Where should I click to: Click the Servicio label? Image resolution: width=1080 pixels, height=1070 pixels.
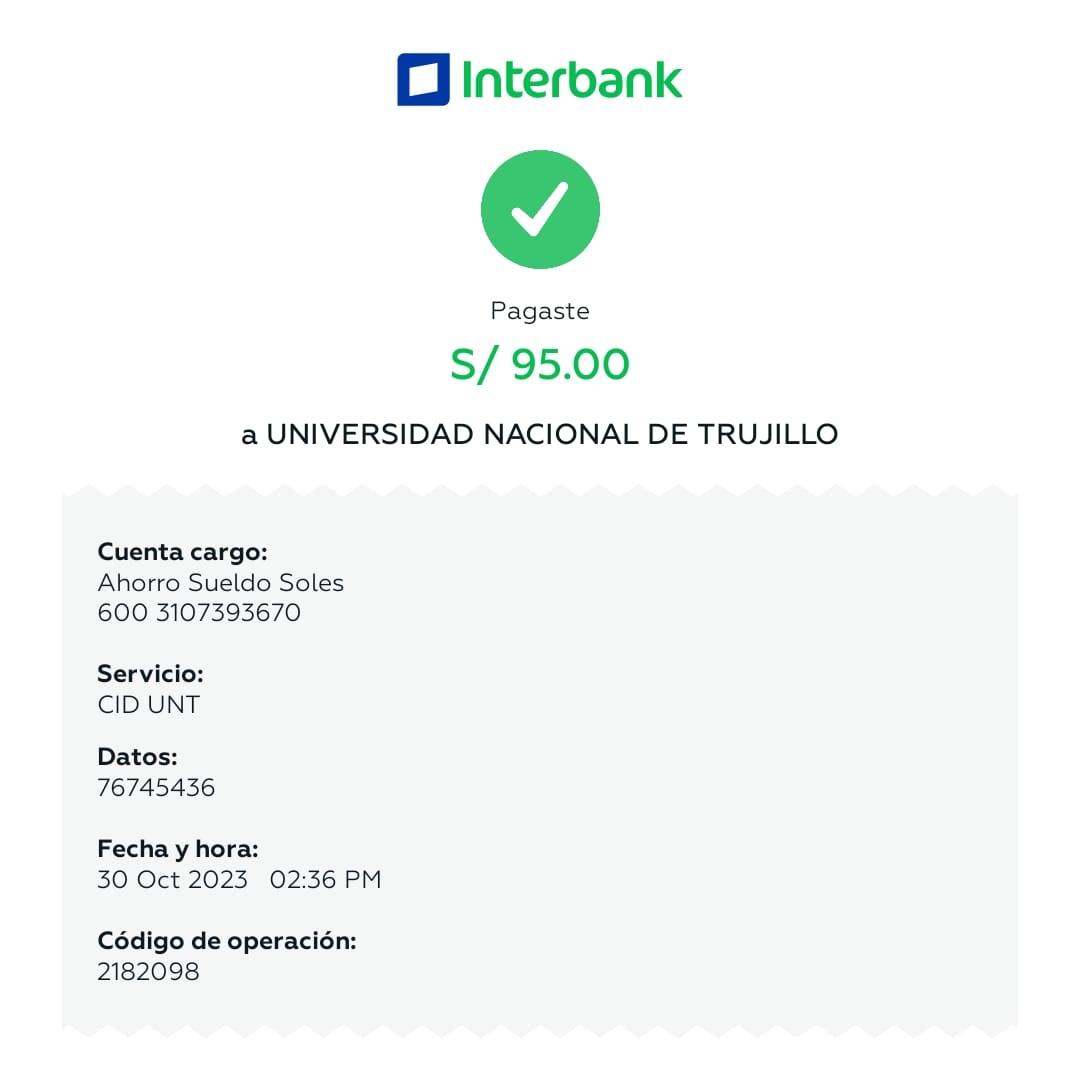150,673
